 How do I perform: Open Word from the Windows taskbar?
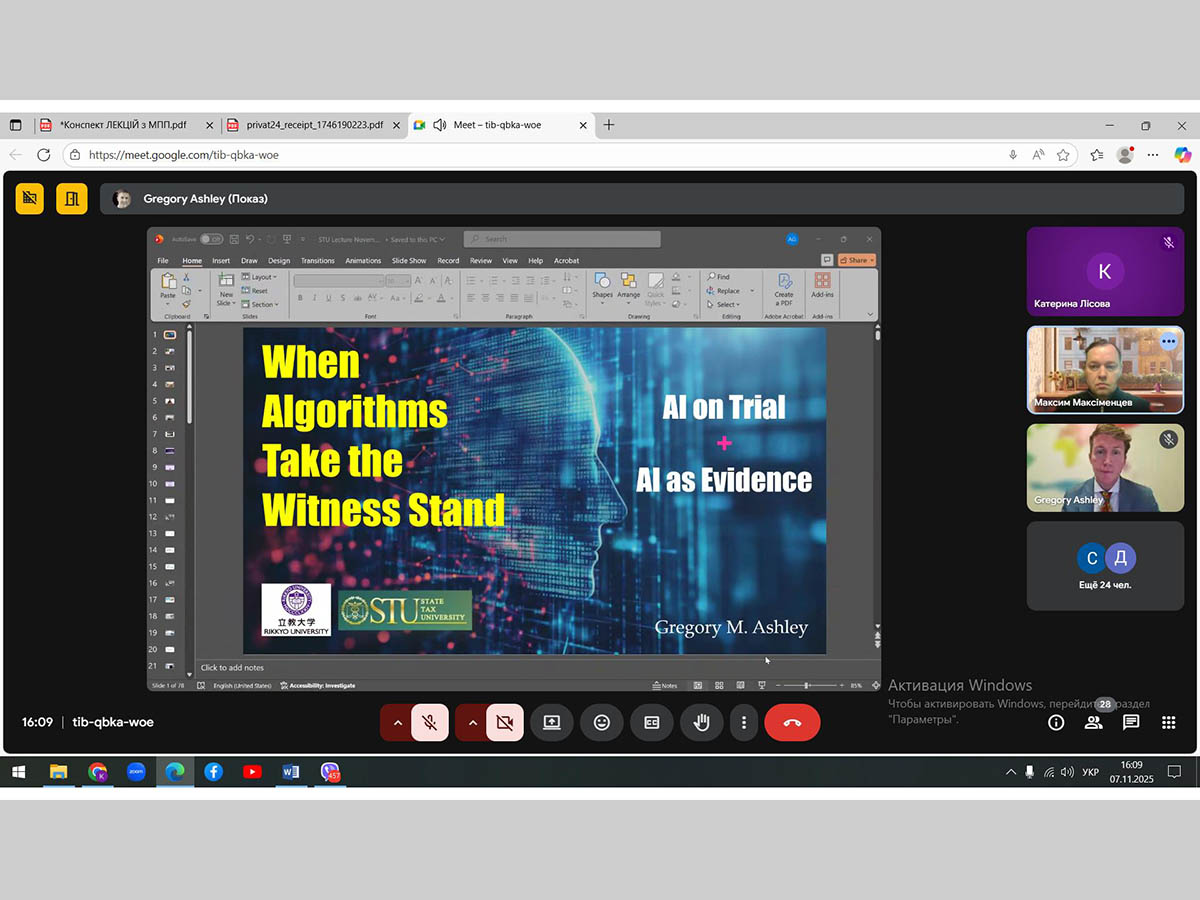(x=290, y=772)
